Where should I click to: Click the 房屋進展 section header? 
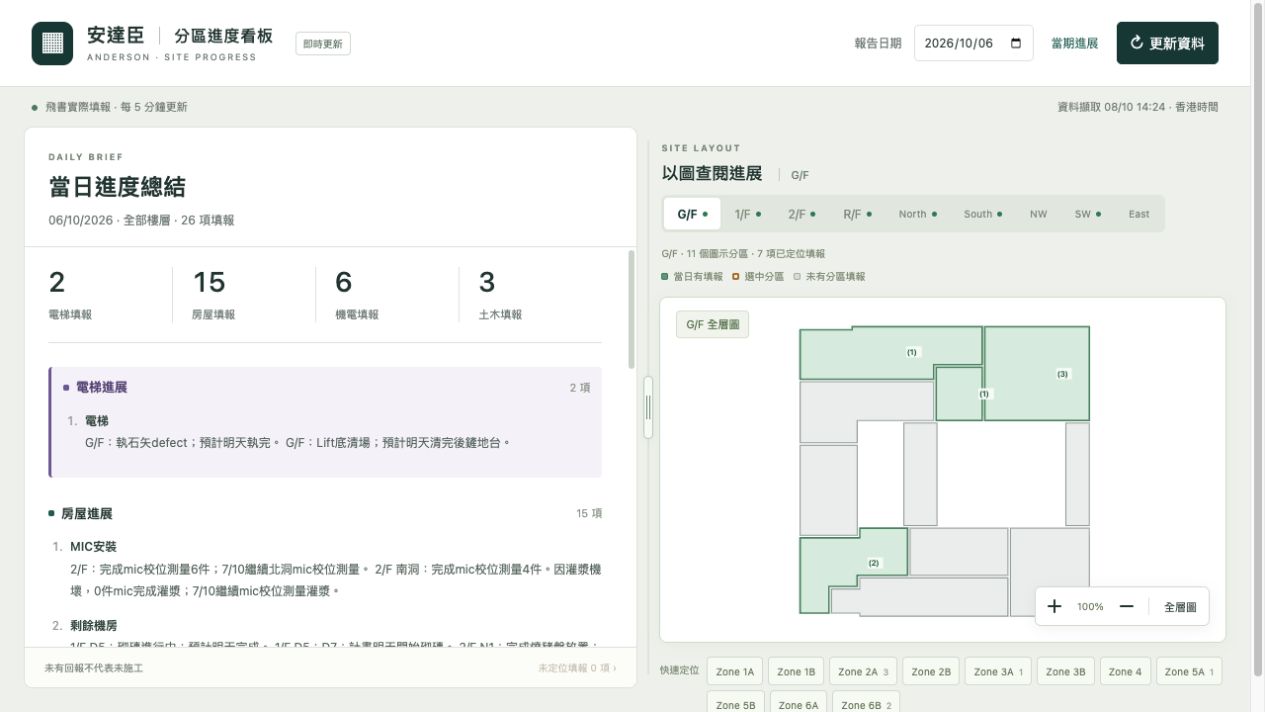pos(325,513)
